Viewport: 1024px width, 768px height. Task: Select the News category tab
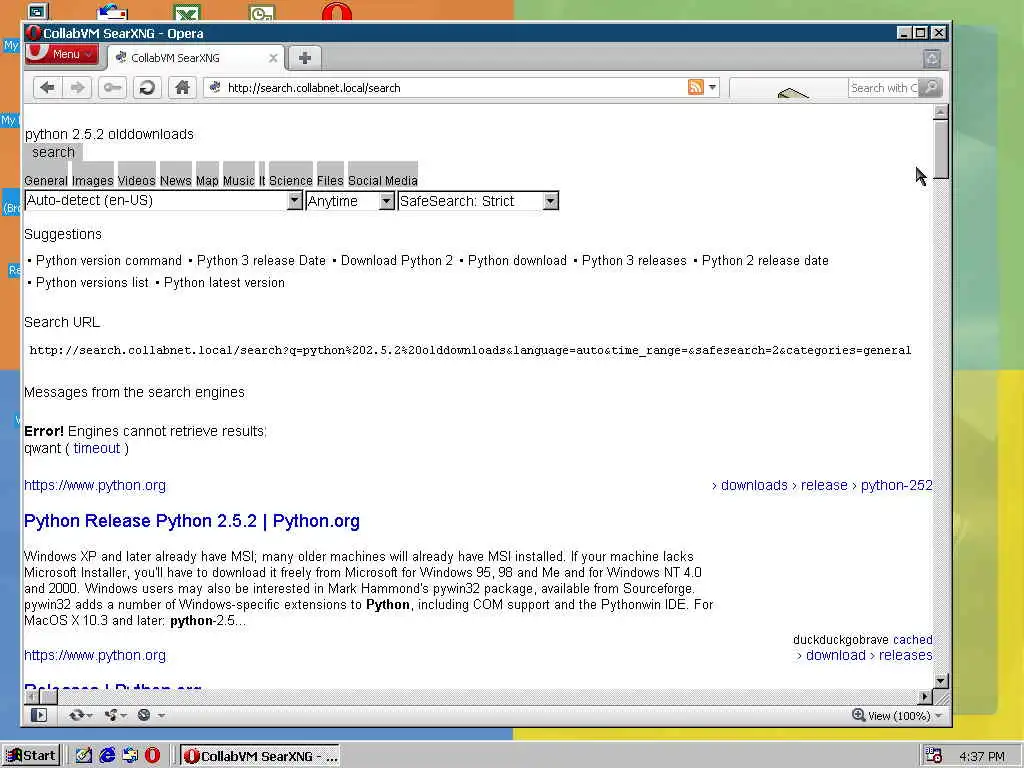pos(176,180)
